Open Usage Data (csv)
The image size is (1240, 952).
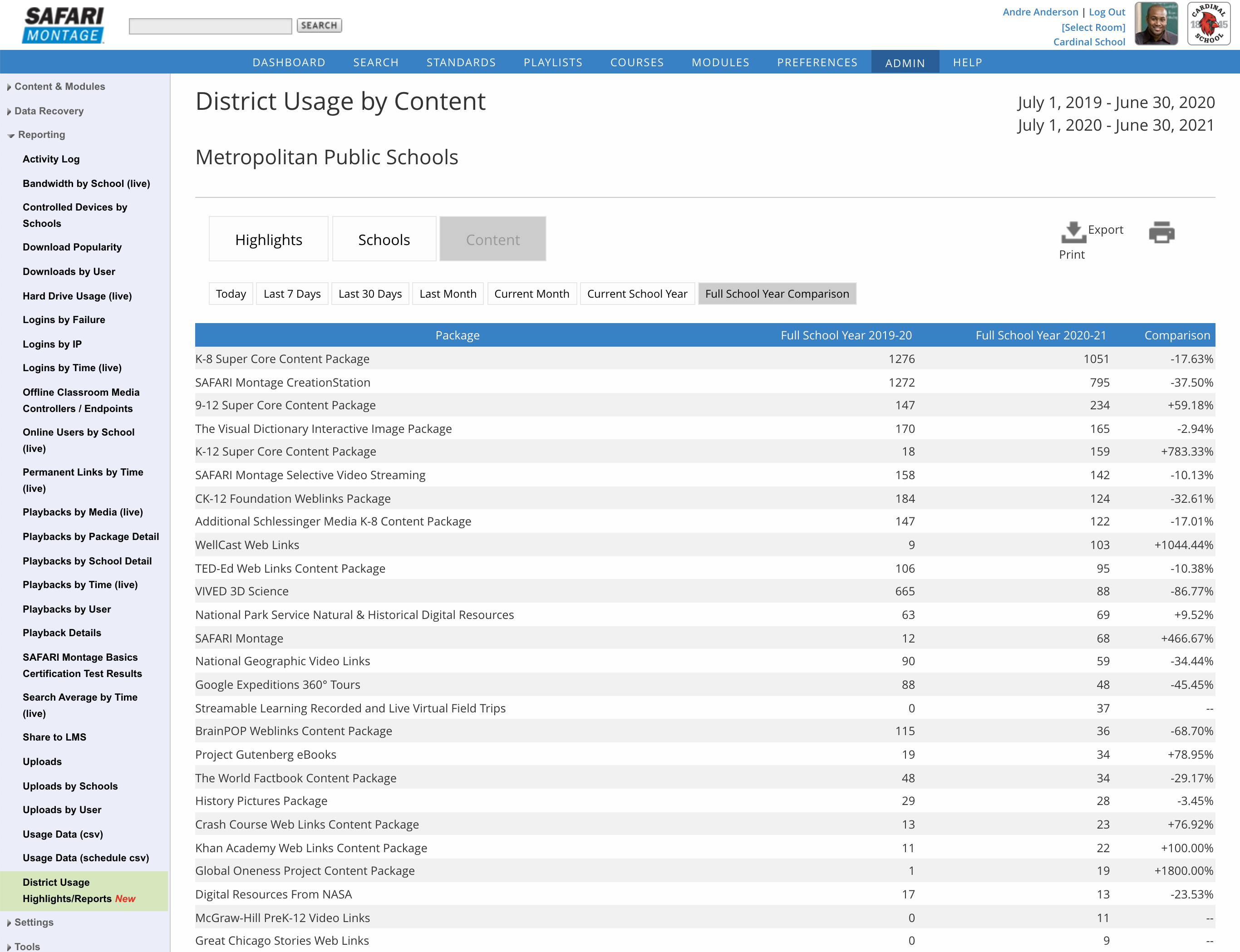63,834
